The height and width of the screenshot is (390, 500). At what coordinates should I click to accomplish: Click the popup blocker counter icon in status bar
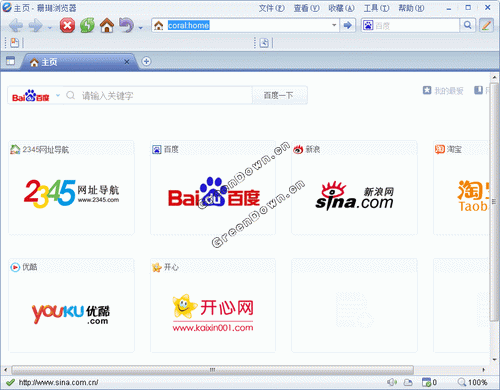click(x=429, y=382)
